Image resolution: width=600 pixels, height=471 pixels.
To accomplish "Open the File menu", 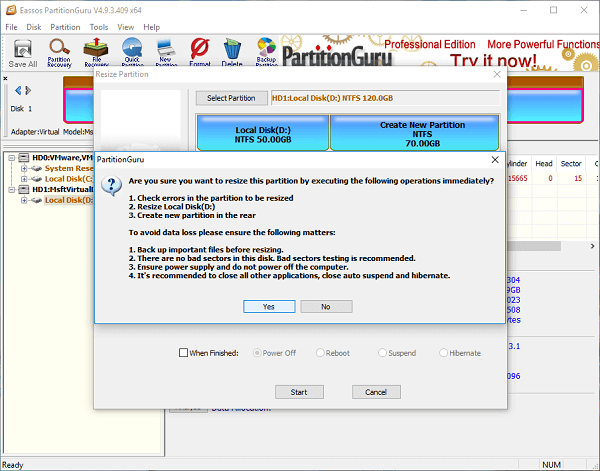I will (11, 27).
